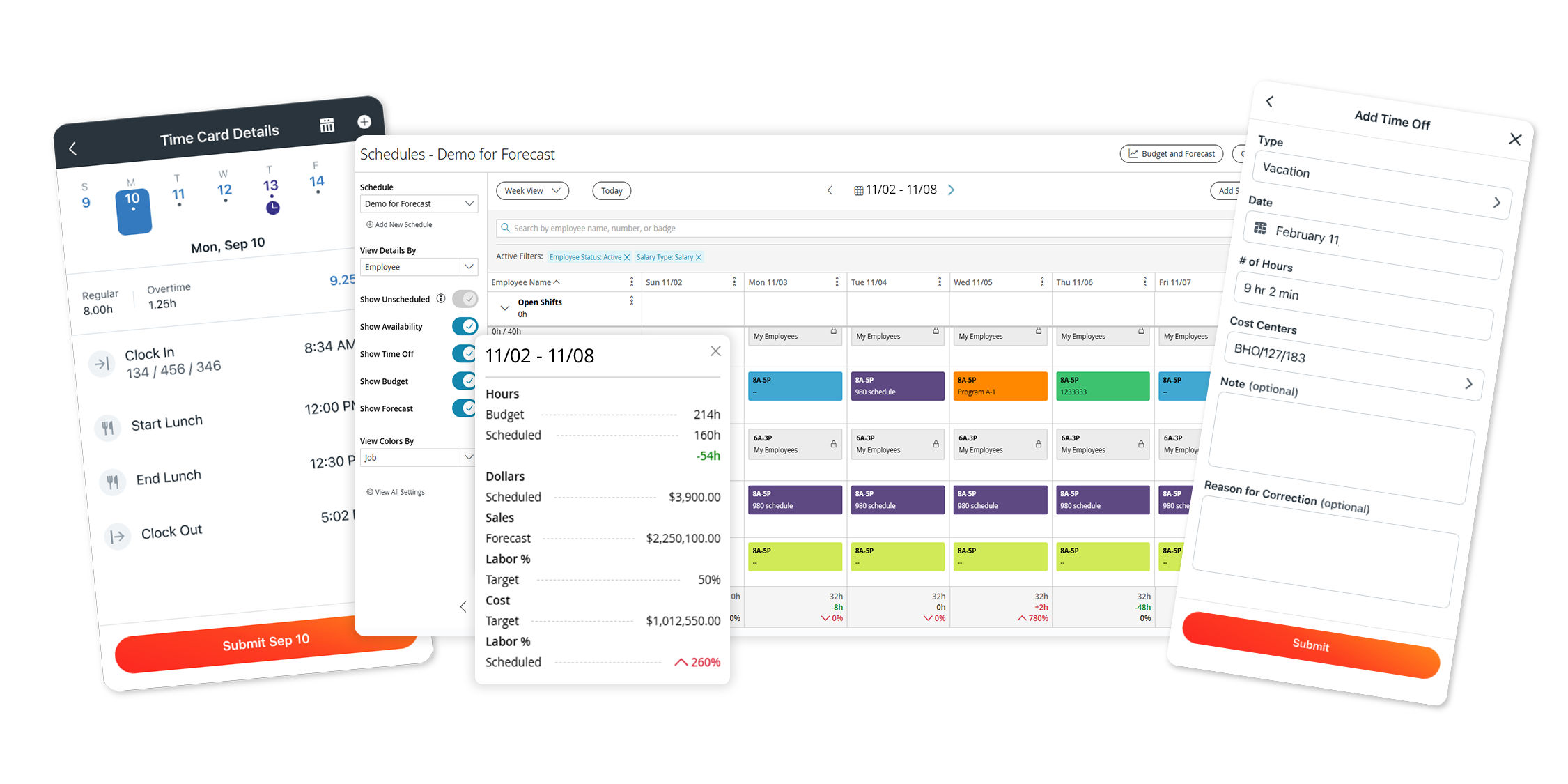Click the Today button
The image size is (1568, 784).
[x=612, y=191]
